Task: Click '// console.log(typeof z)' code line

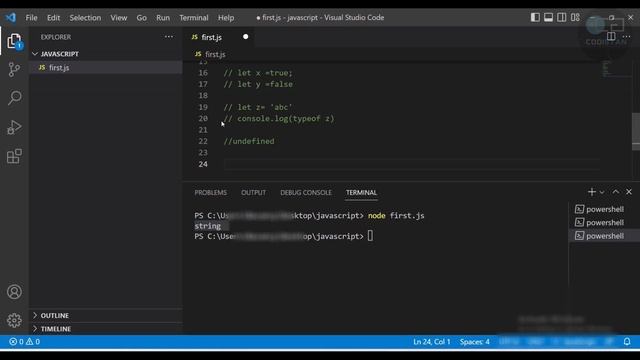Action: tap(279, 119)
